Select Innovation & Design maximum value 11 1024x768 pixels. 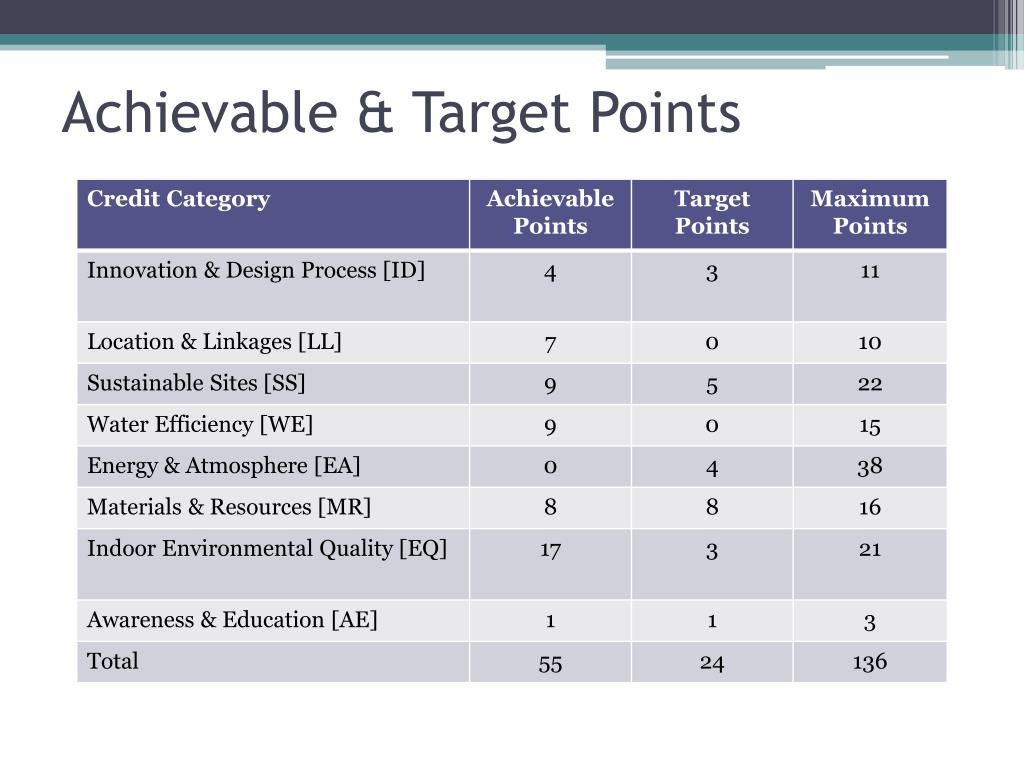point(870,271)
